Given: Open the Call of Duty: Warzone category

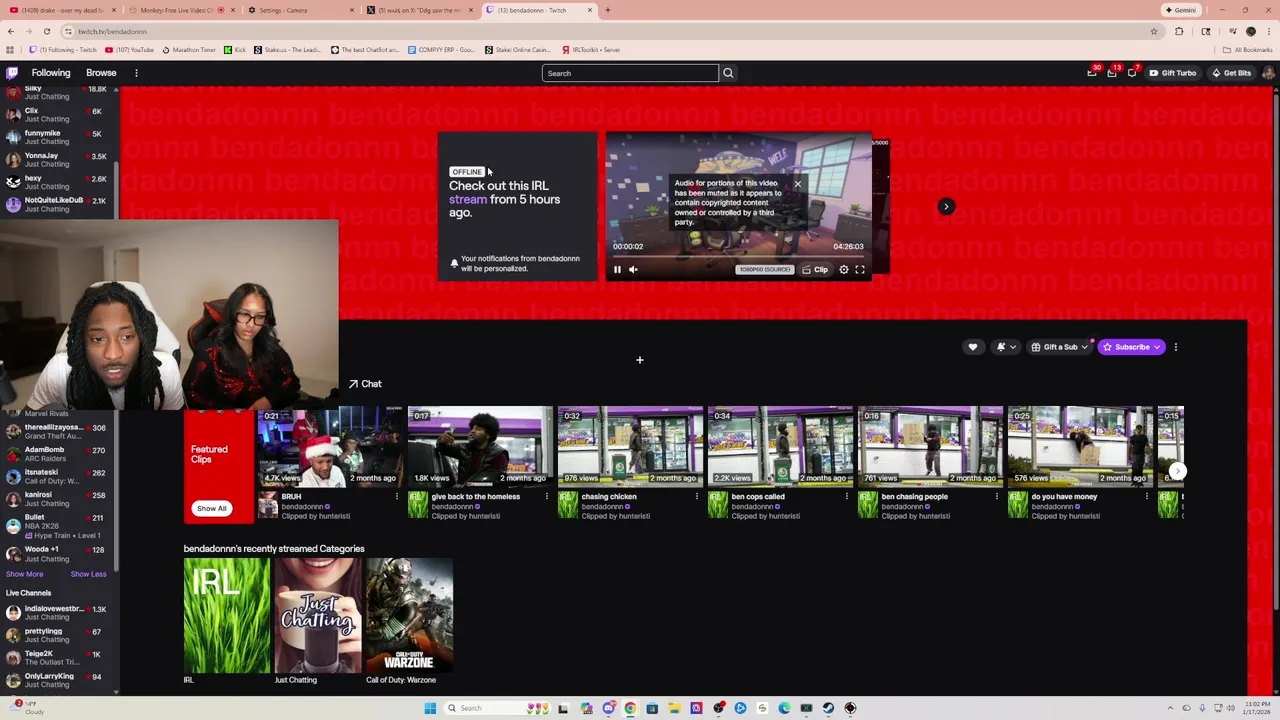Looking at the screenshot, I should point(409,616).
